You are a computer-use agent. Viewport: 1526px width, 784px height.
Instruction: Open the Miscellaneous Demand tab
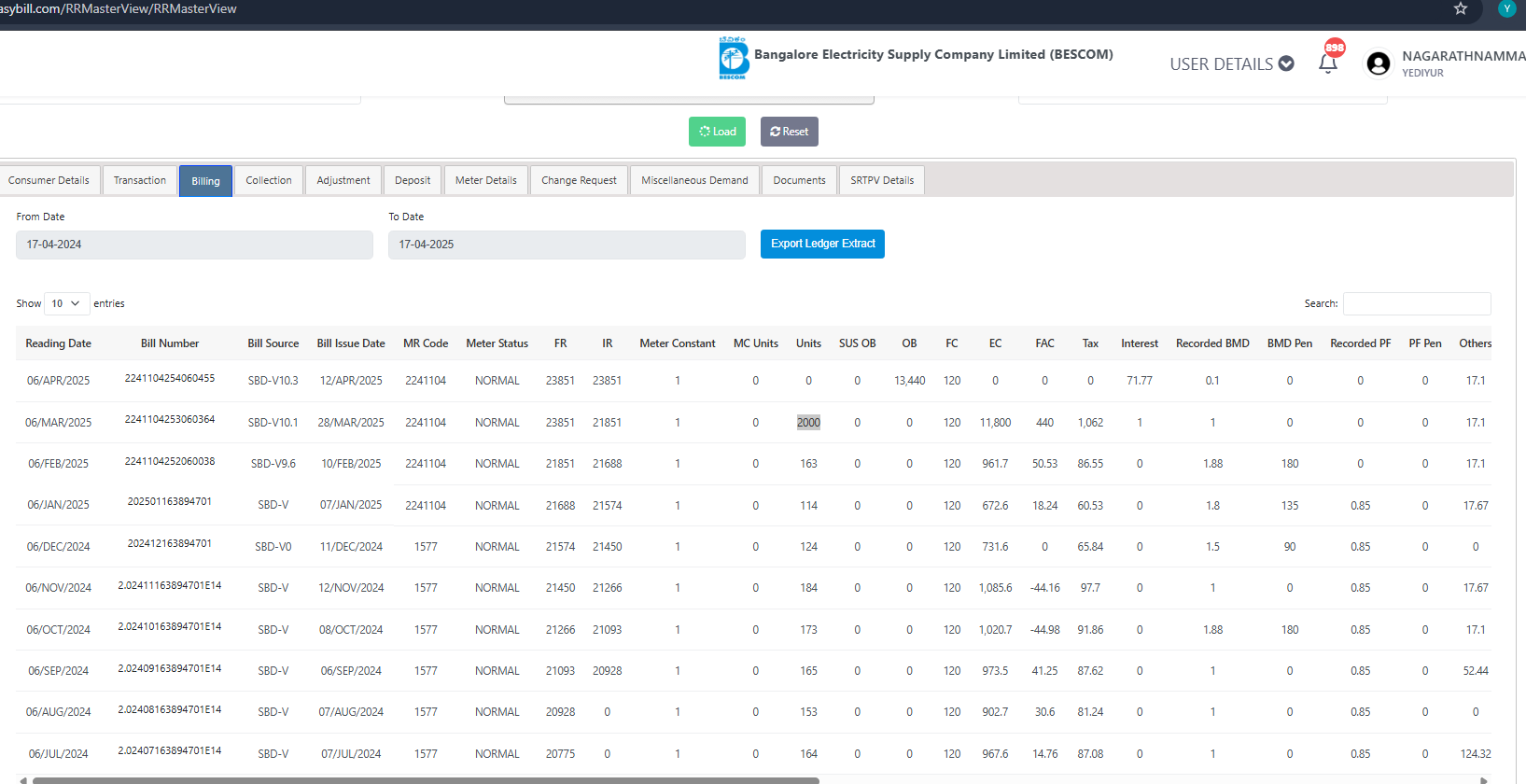pos(694,180)
